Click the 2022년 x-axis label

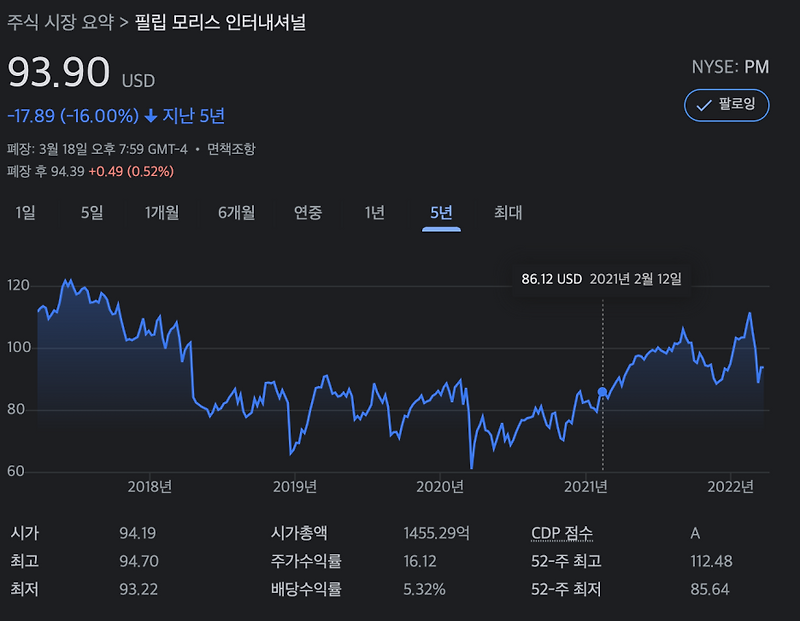(x=731, y=487)
